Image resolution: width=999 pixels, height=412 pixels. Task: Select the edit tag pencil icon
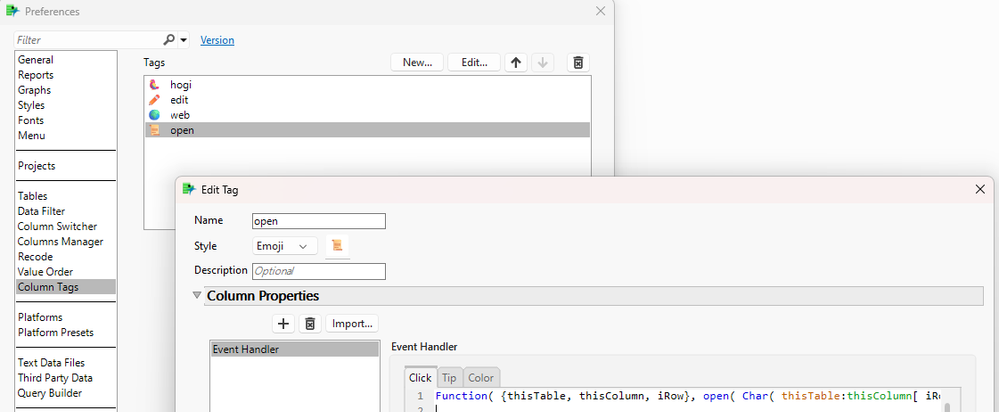154,100
